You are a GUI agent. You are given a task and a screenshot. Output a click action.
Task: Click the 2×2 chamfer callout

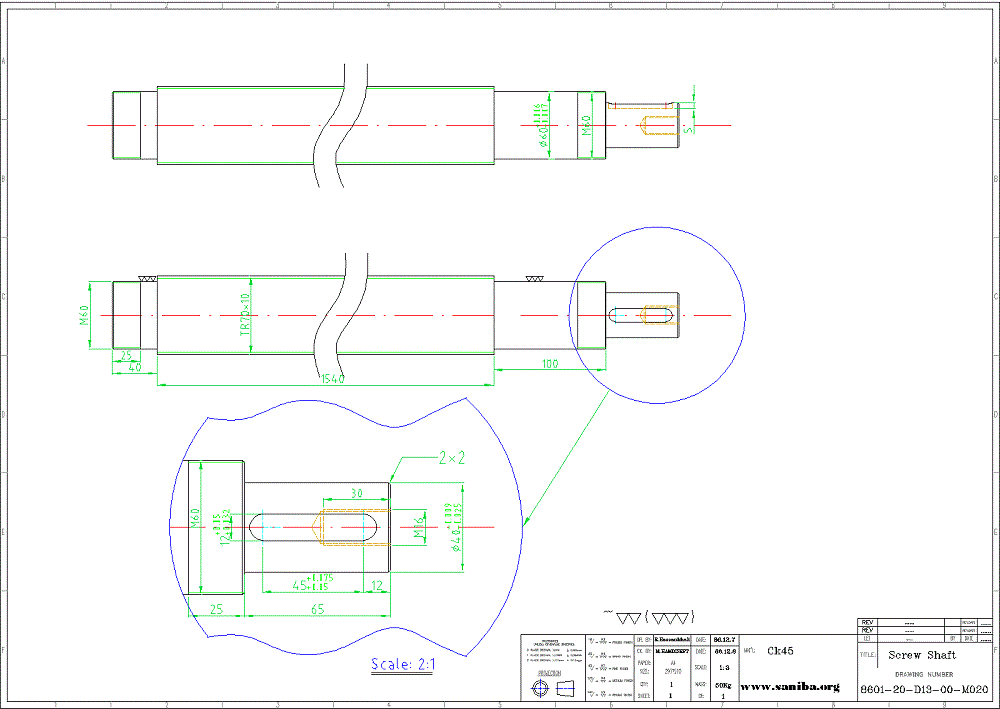pos(452,457)
